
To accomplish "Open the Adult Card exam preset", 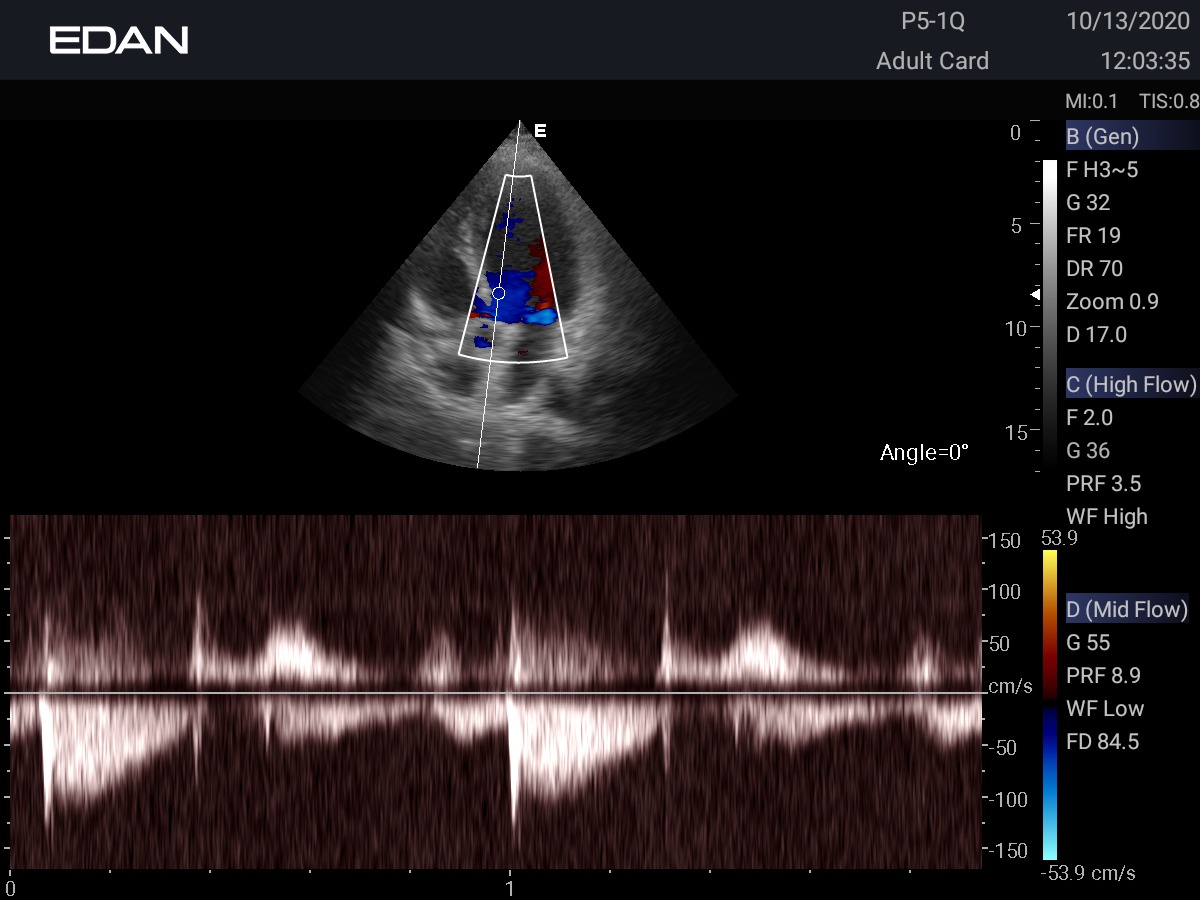I will click(932, 61).
